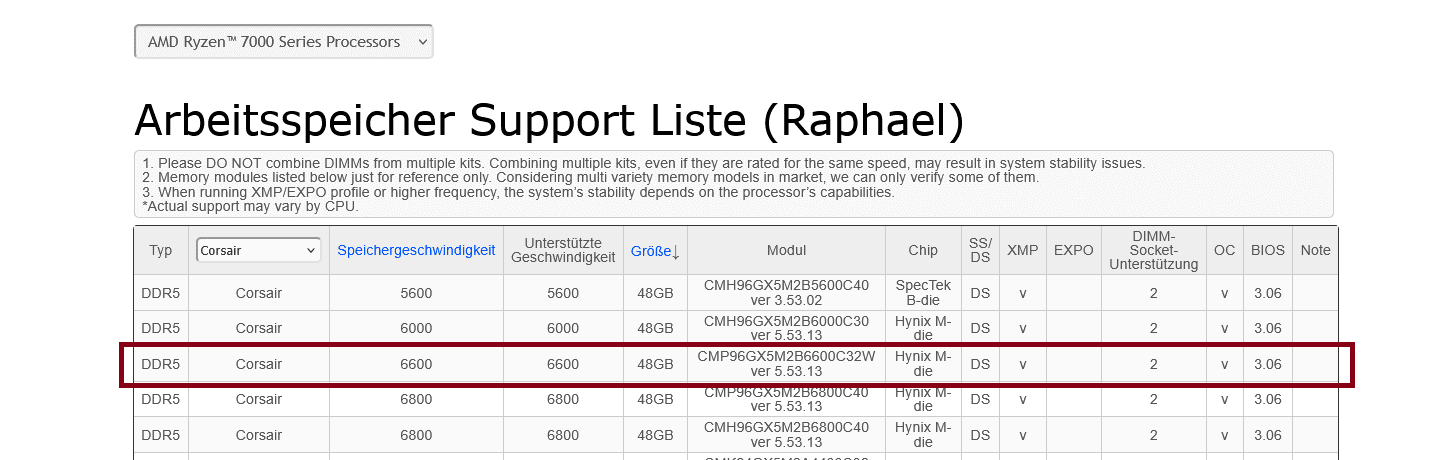
Task: Click the Hynix M-die cell in the 6000 row
Action: pos(923,328)
